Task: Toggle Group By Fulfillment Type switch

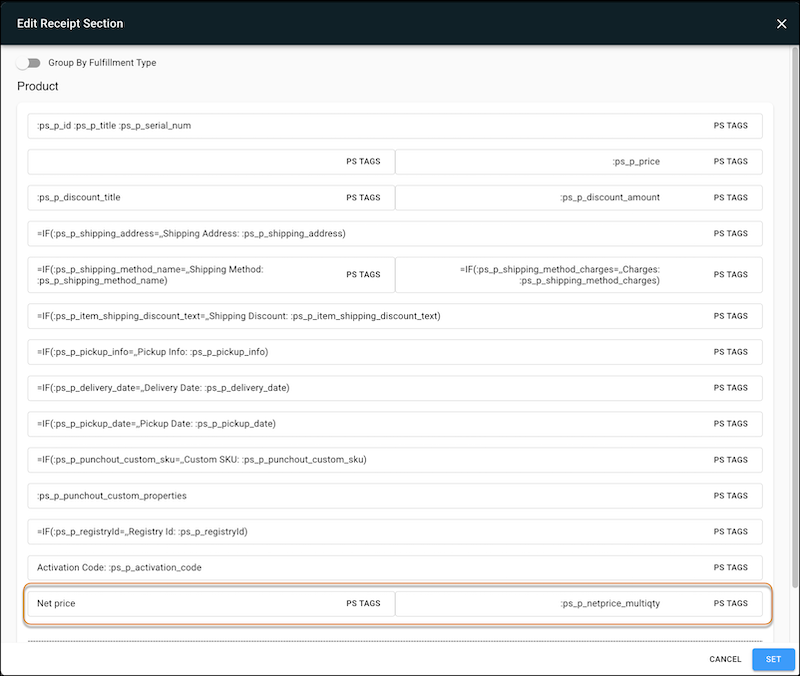Action: click(x=28, y=63)
